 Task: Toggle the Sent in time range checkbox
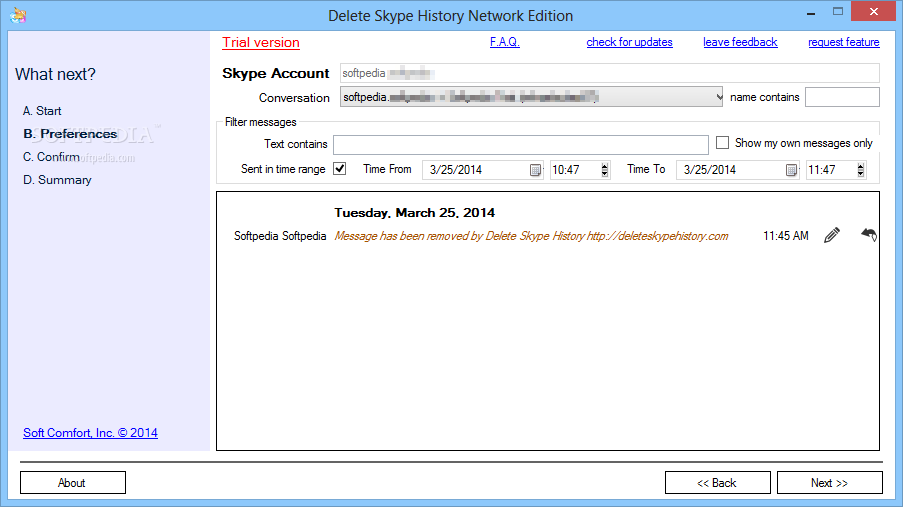point(340,169)
